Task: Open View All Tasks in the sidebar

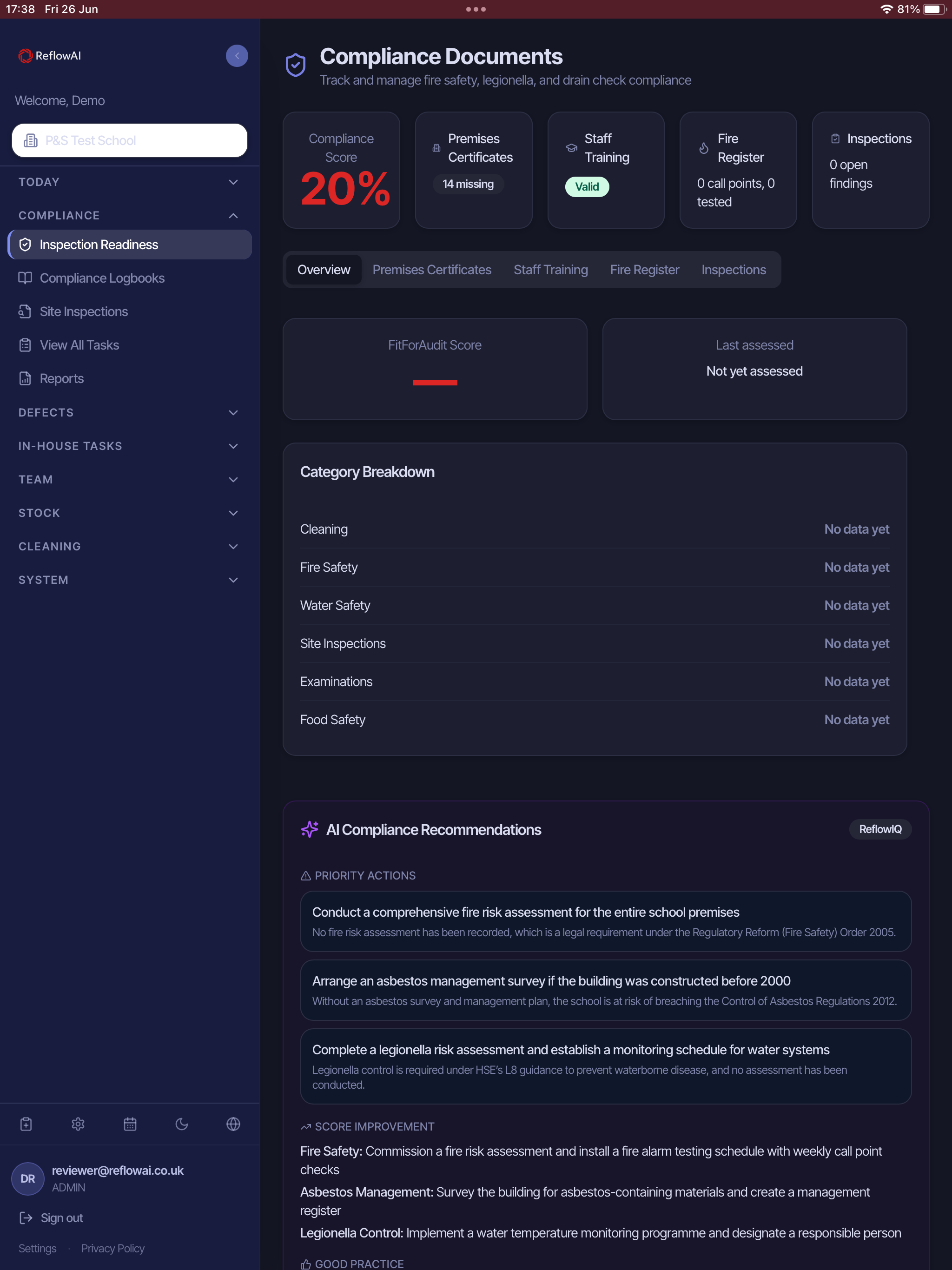Action: pyautogui.click(x=130, y=345)
